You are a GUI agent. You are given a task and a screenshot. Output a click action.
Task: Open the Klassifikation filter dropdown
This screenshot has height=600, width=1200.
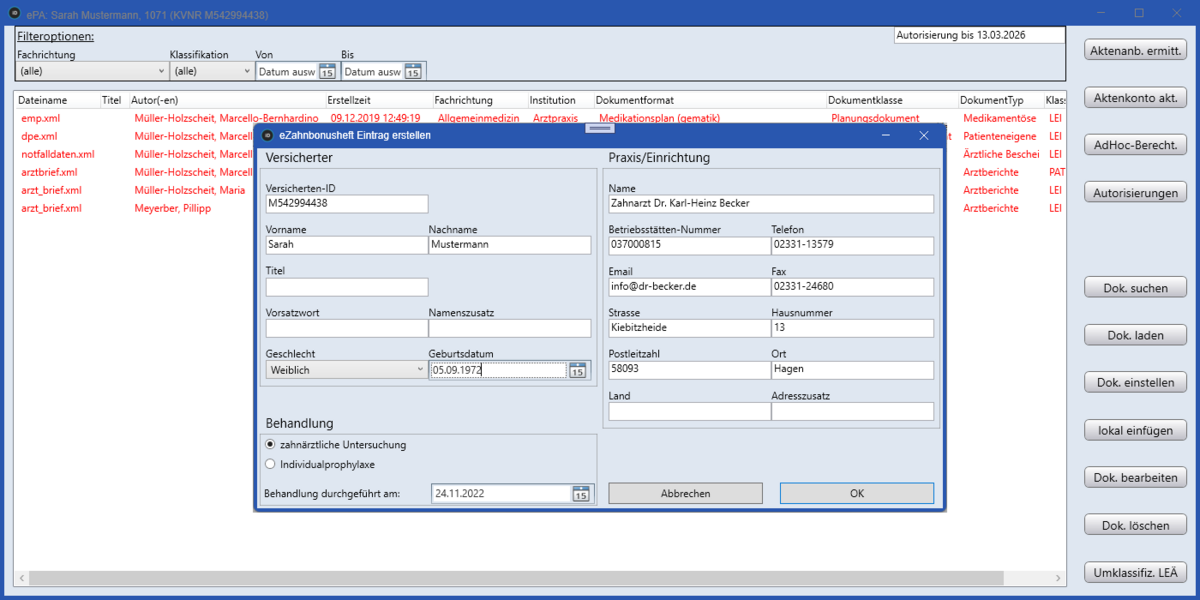[212, 71]
